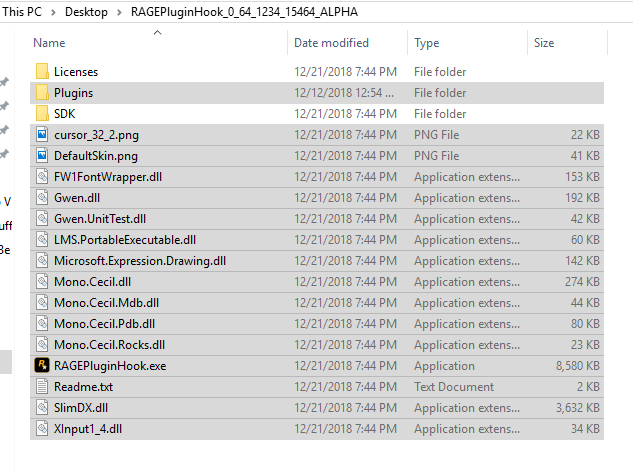The width and height of the screenshot is (633, 471).
Task: Select the XInput1_4.dll file icon
Action: click(42, 428)
